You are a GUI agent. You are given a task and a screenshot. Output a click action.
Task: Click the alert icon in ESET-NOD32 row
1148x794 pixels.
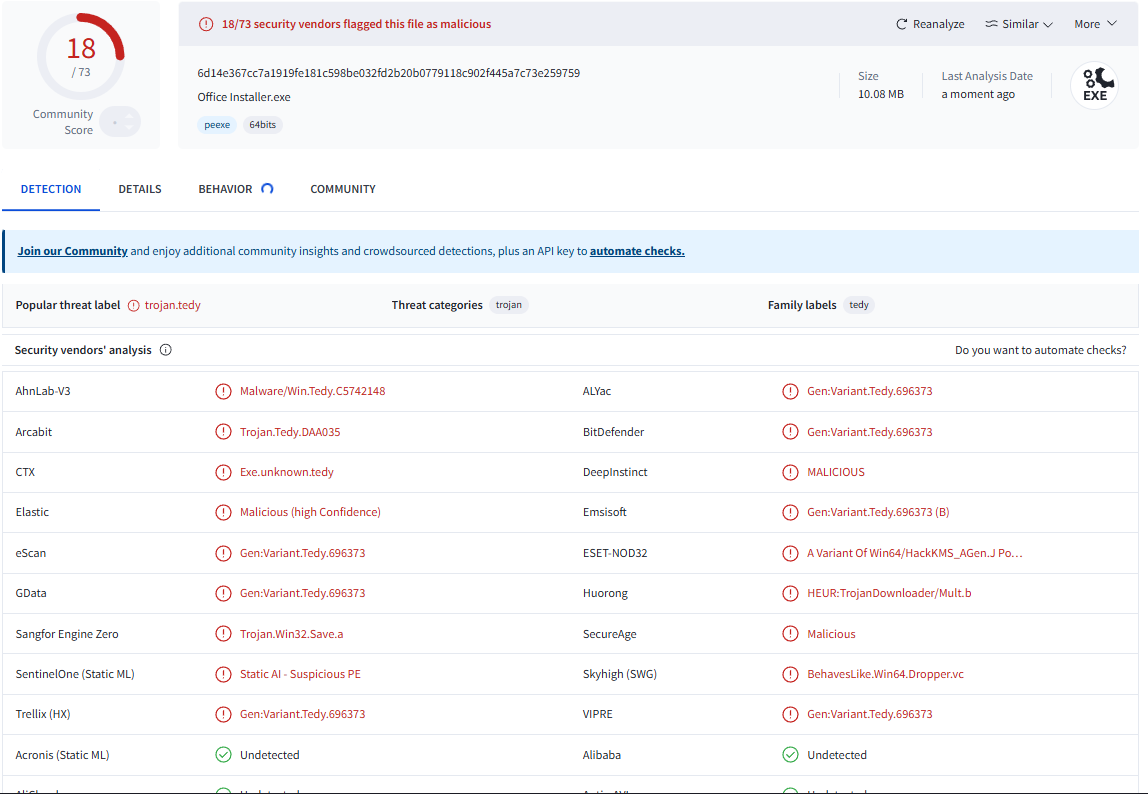[790, 553]
